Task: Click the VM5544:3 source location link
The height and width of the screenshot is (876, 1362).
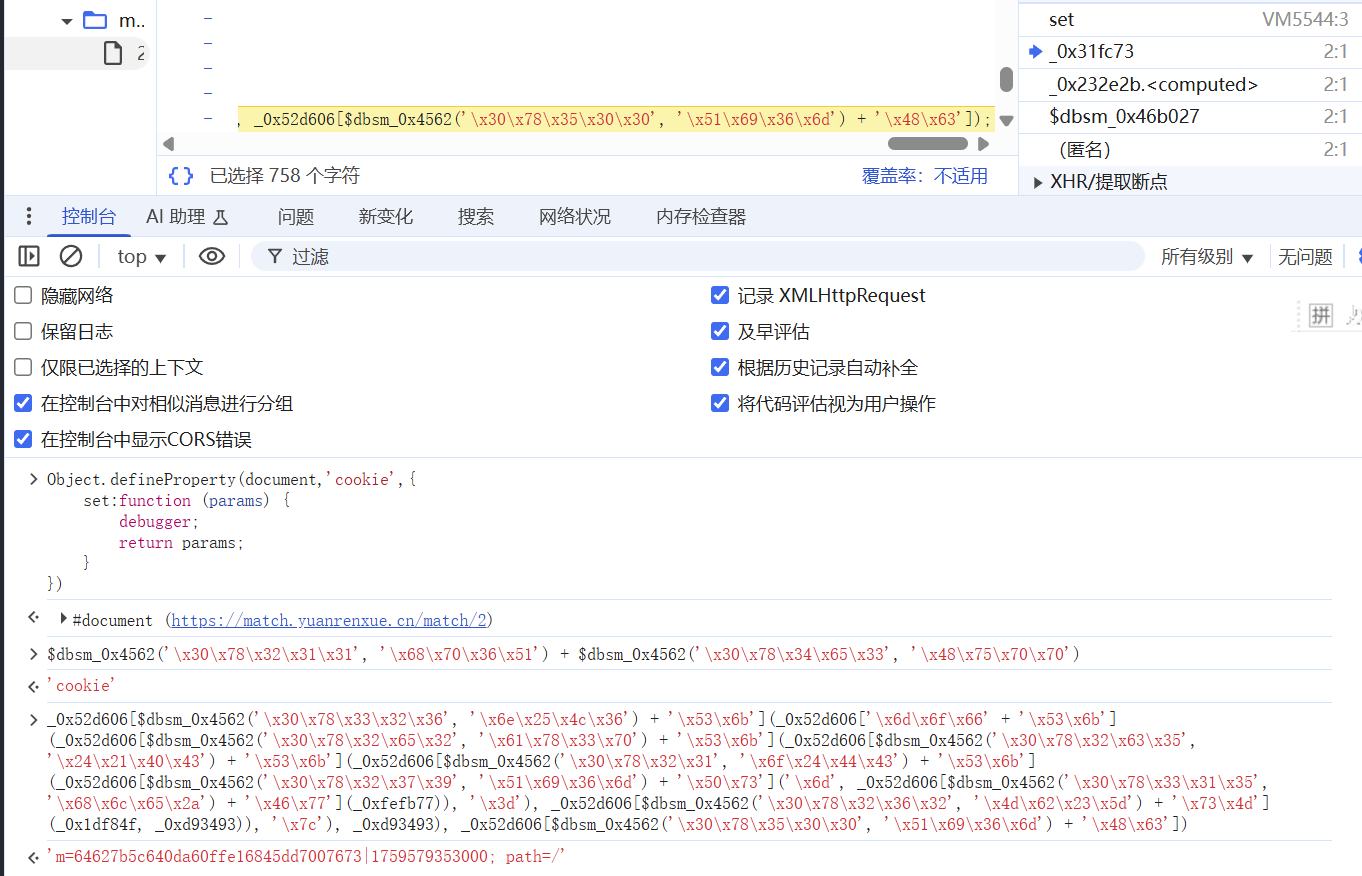Action: point(1305,19)
